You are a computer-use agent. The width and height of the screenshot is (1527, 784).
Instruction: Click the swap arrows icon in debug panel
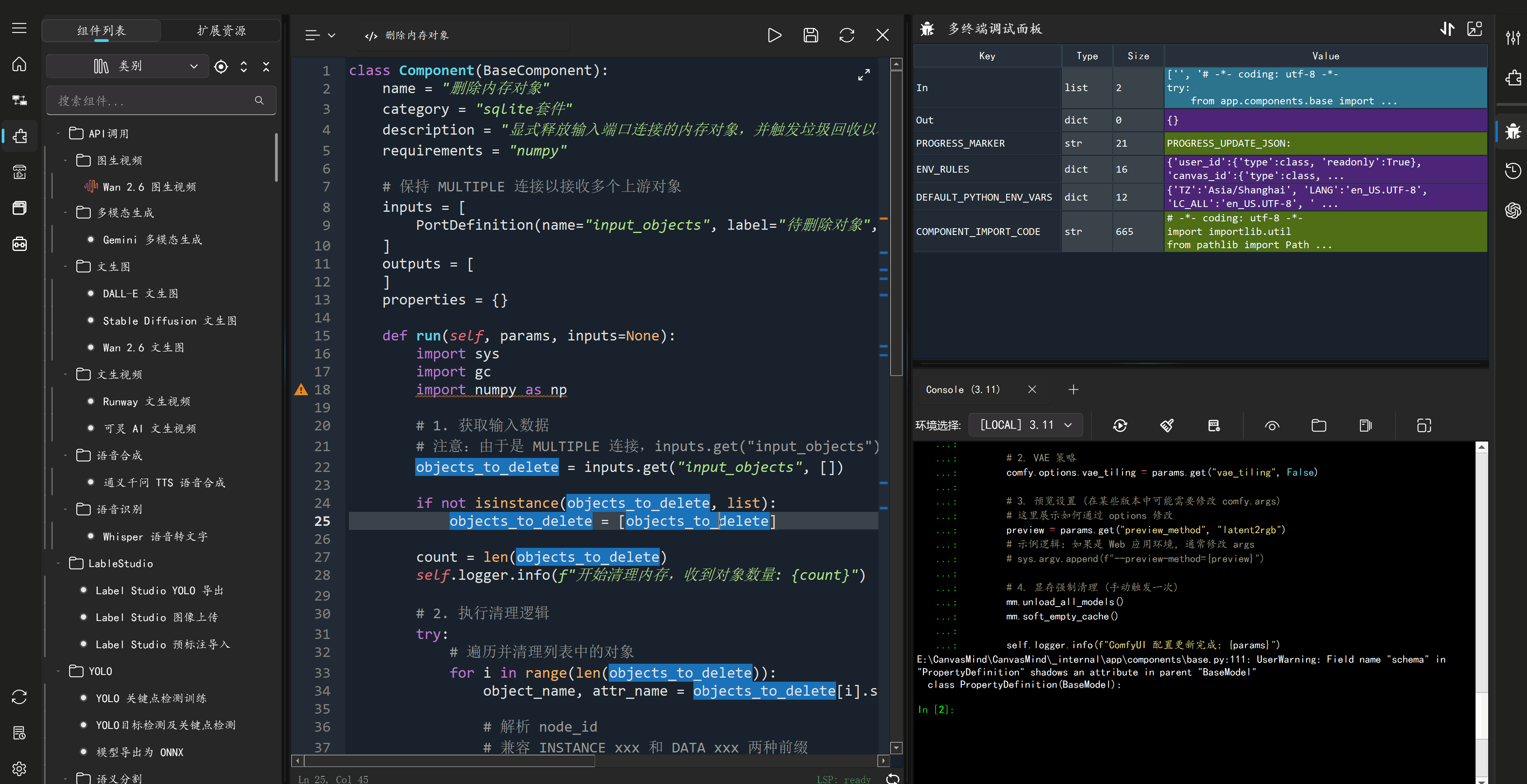pyautogui.click(x=1447, y=28)
